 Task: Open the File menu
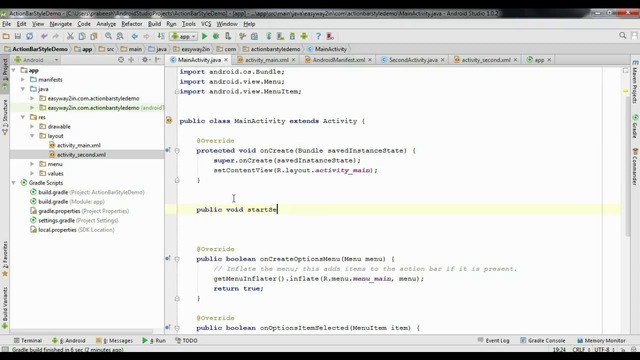[x=7, y=24]
